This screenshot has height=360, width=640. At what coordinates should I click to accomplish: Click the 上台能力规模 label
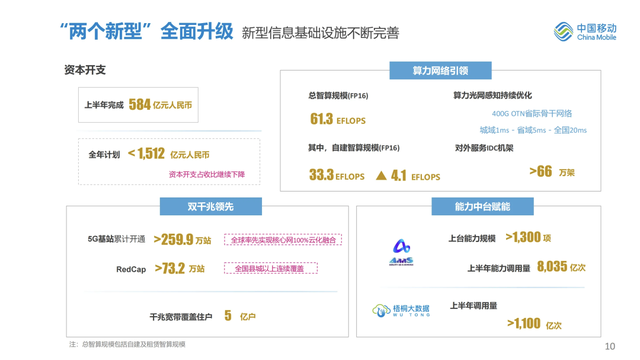coord(472,238)
